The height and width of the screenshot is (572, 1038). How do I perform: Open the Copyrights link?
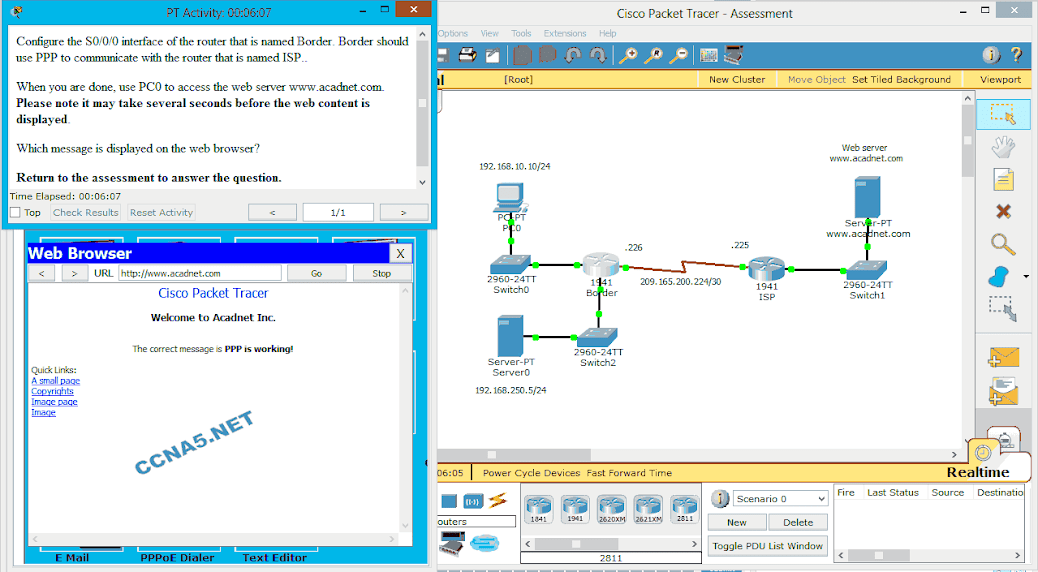[x=52, y=391]
